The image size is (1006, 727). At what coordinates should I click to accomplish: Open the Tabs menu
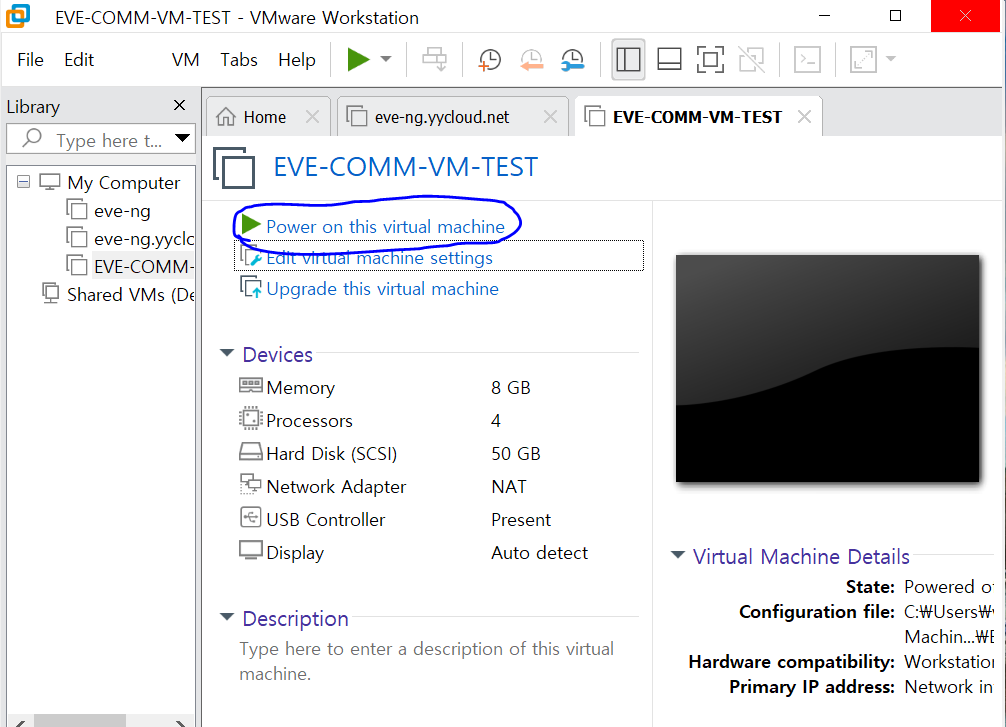click(239, 60)
